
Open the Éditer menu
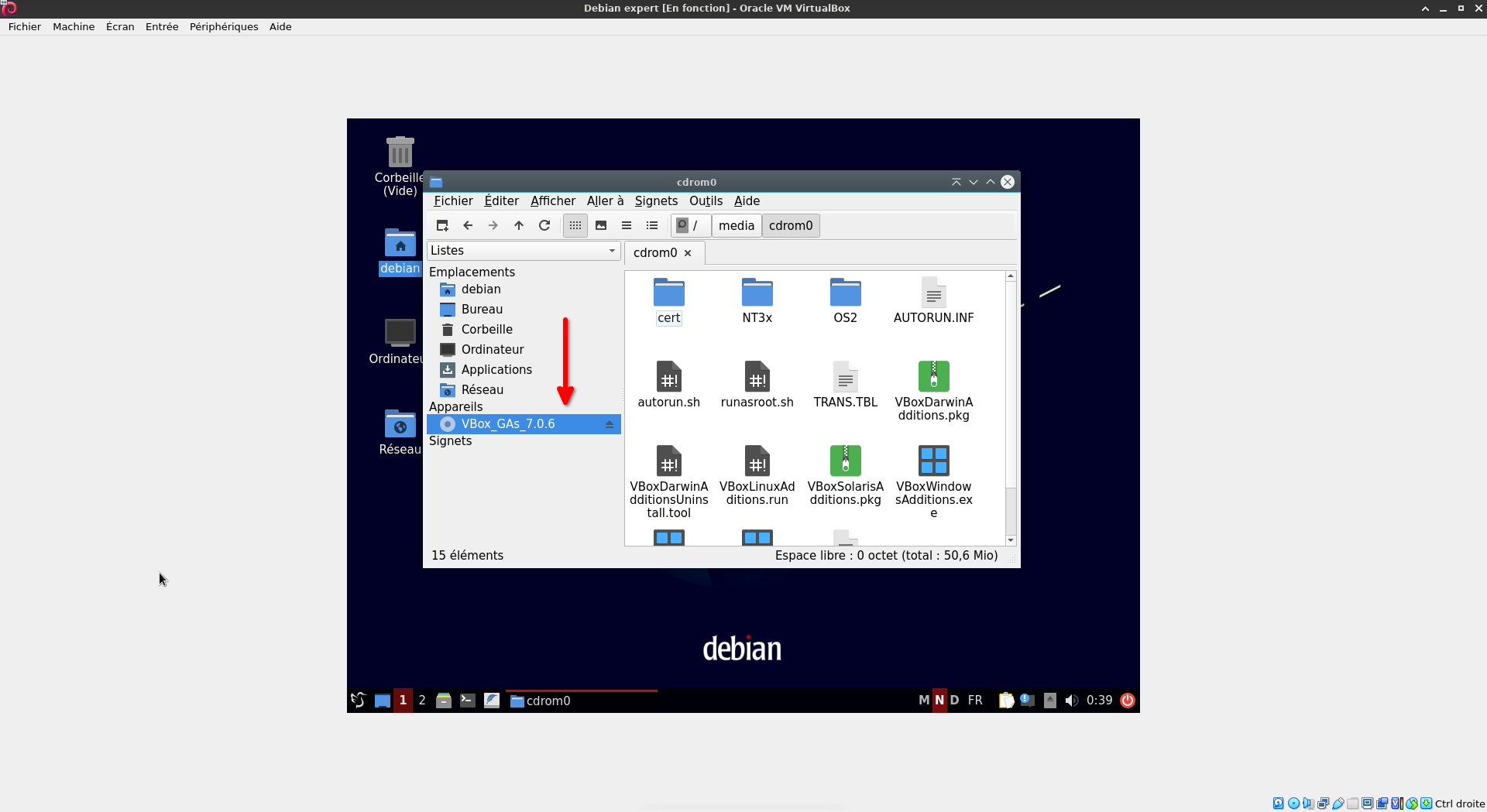pyautogui.click(x=502, y=200)
